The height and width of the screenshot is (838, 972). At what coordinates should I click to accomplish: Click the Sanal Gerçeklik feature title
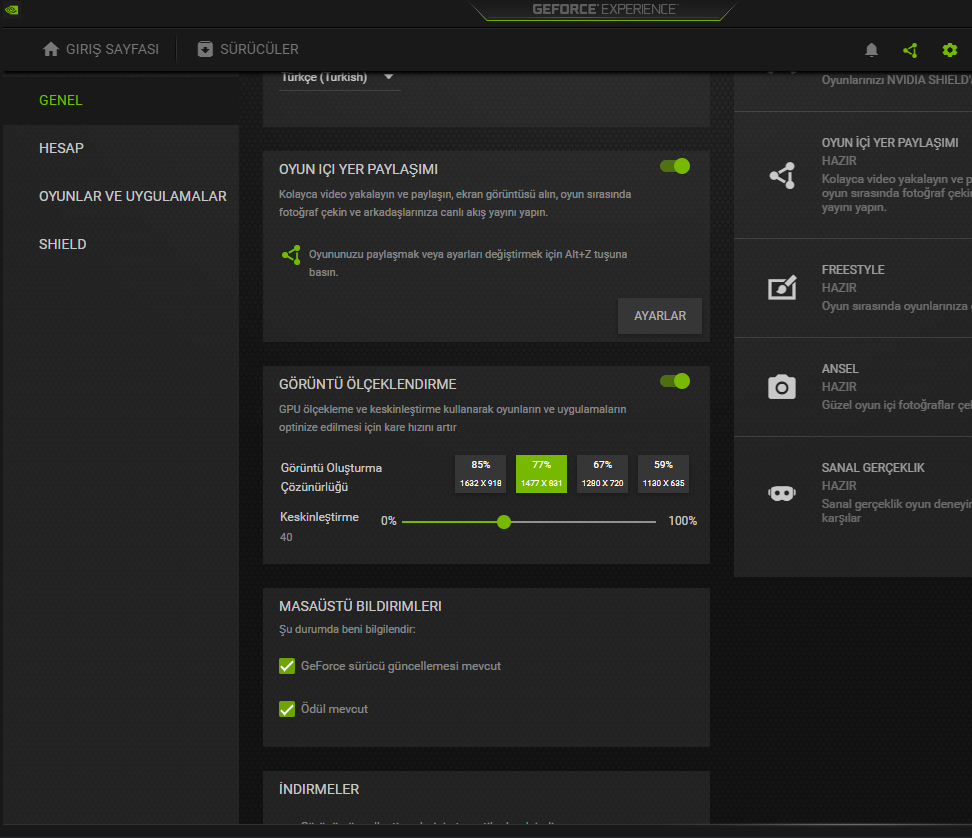point(873,468)
